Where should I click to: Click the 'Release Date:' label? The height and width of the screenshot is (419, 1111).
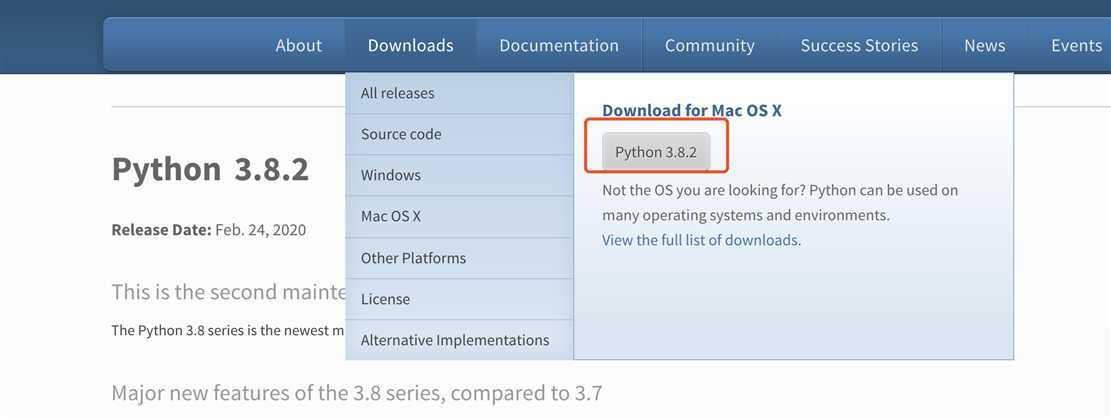click(x=162, y=230)
